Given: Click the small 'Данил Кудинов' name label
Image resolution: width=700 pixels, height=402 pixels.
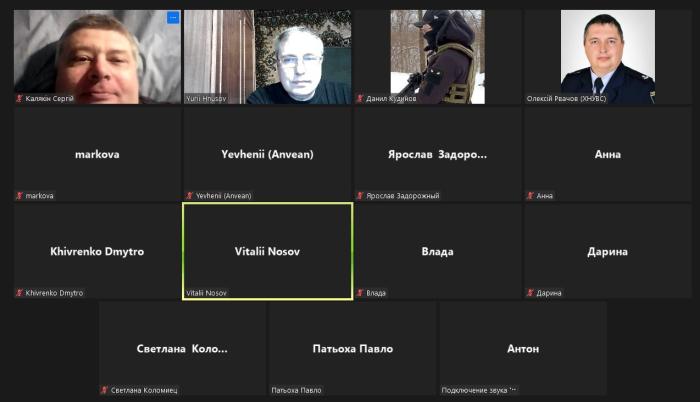Looking at the screenshot, I should click(x=391, y=98).
